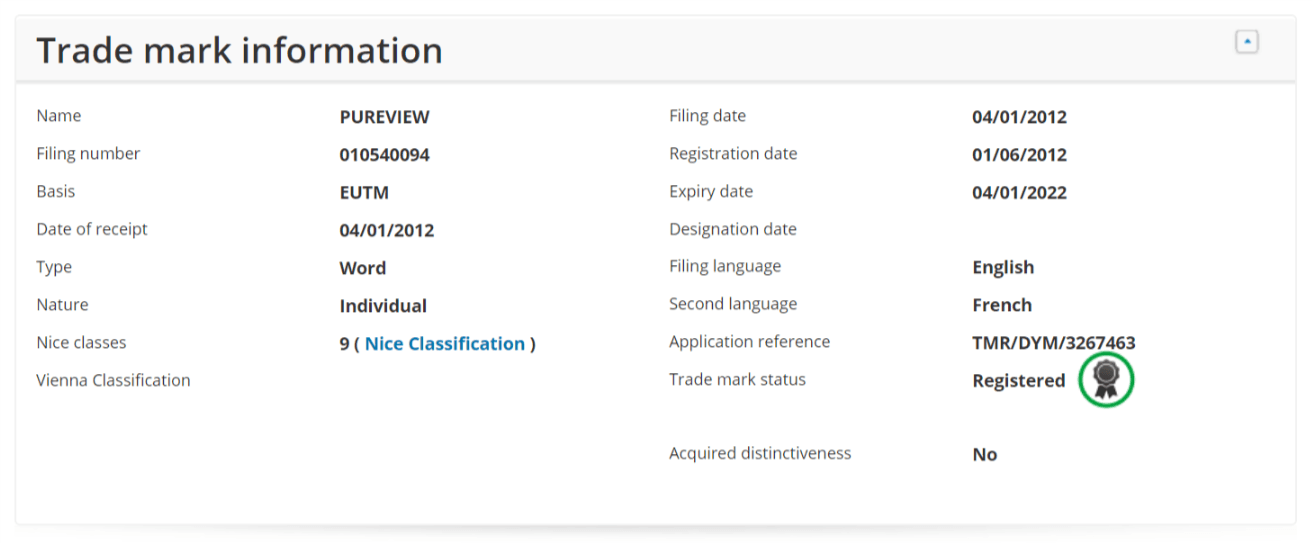Image resolution: width=1312 pixels, height=543 pixels.
Task: Click the basis value EUTM
Action: [364, 193]
